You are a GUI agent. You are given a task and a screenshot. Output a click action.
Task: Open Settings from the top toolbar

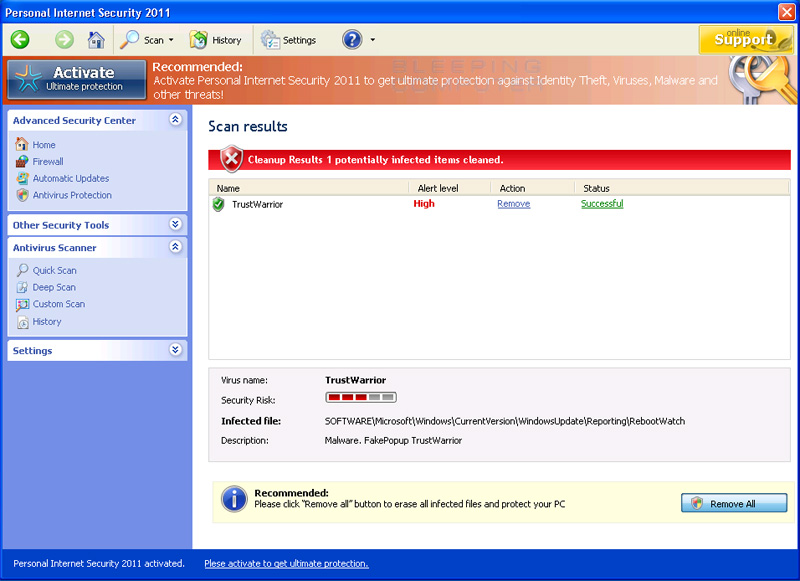coord(289,40)
